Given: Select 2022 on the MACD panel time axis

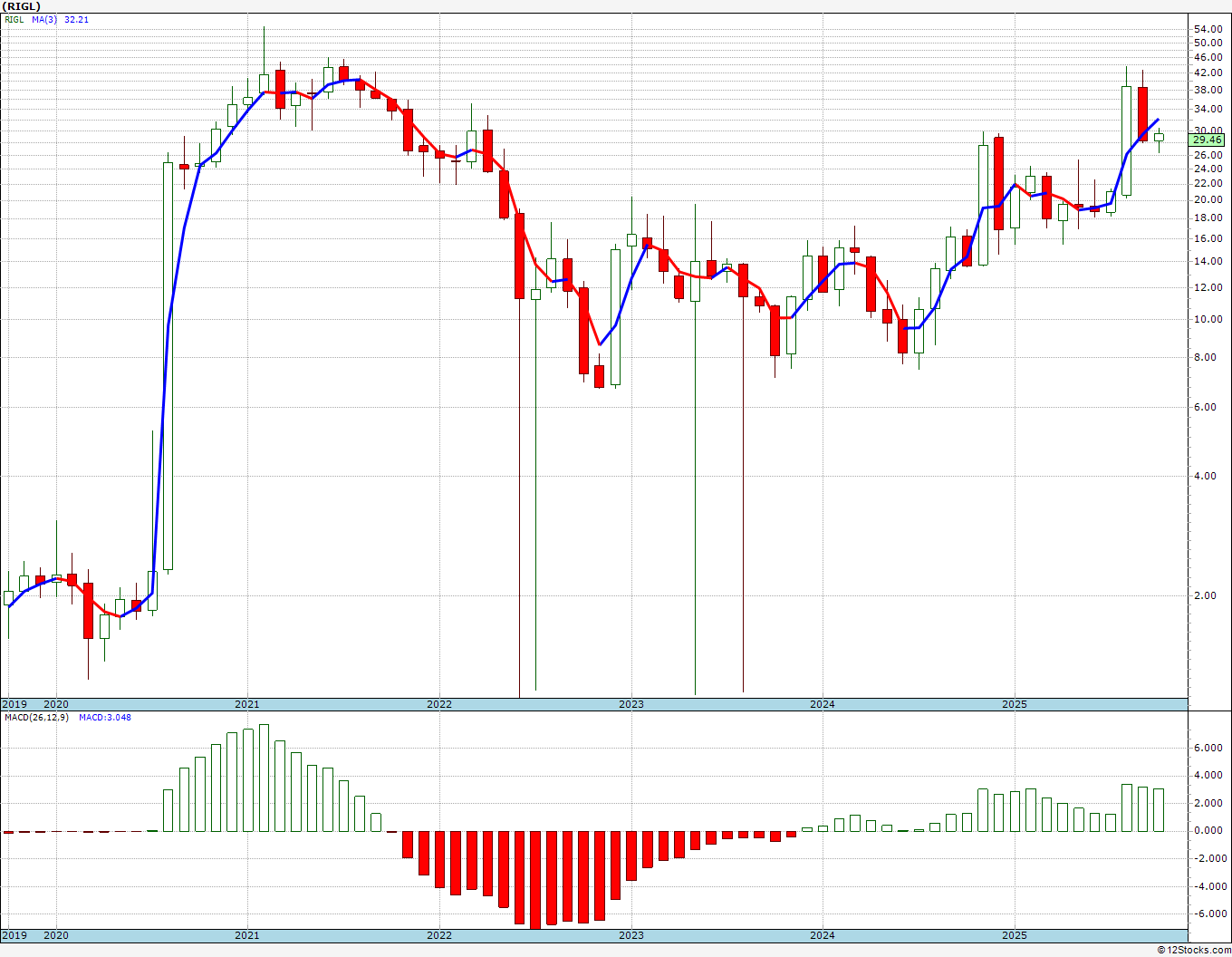Looking at the screenshot, I should (x=439, y=935).
